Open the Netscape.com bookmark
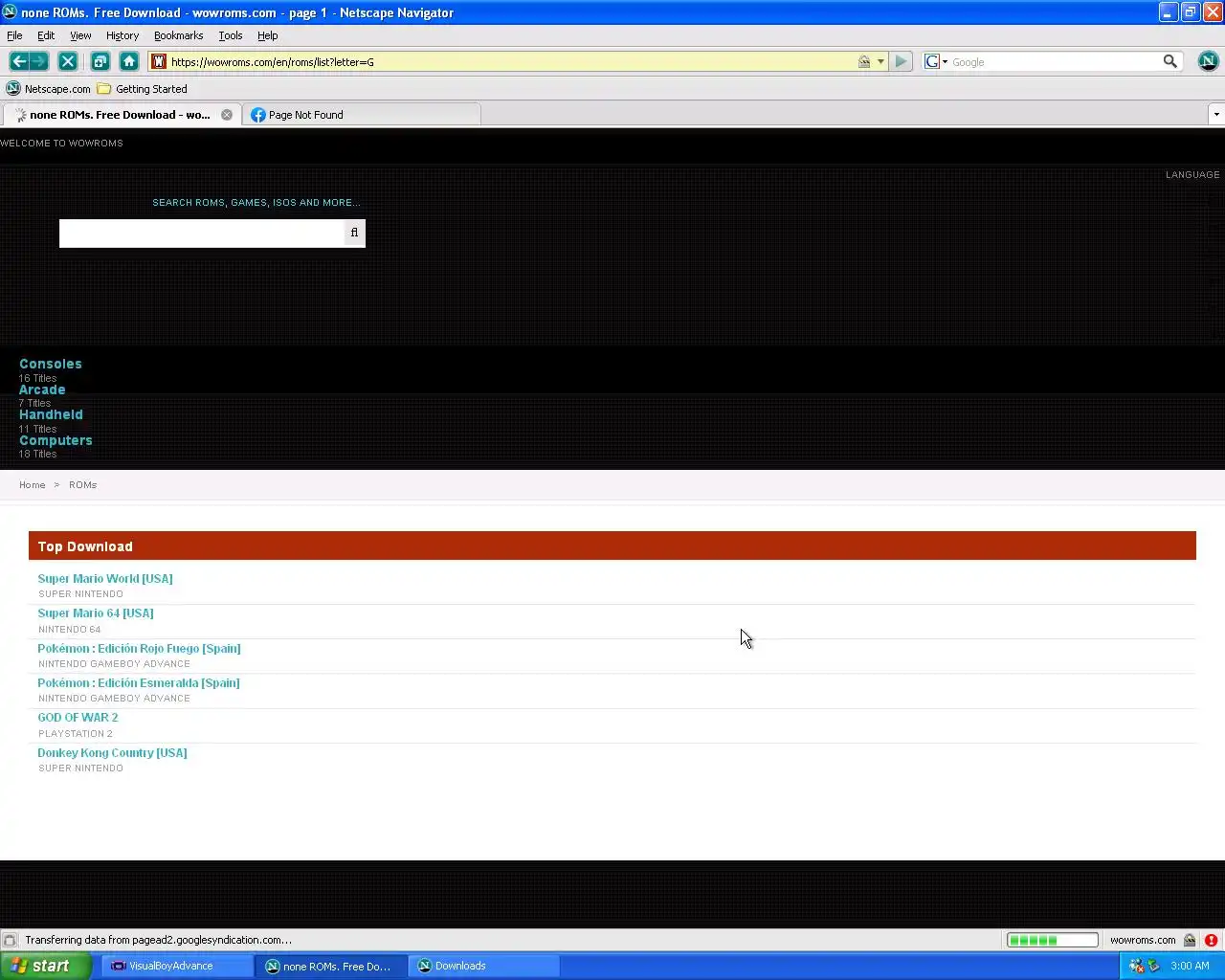This screenshot has width=1225, height=980. (x=48, y=89)
